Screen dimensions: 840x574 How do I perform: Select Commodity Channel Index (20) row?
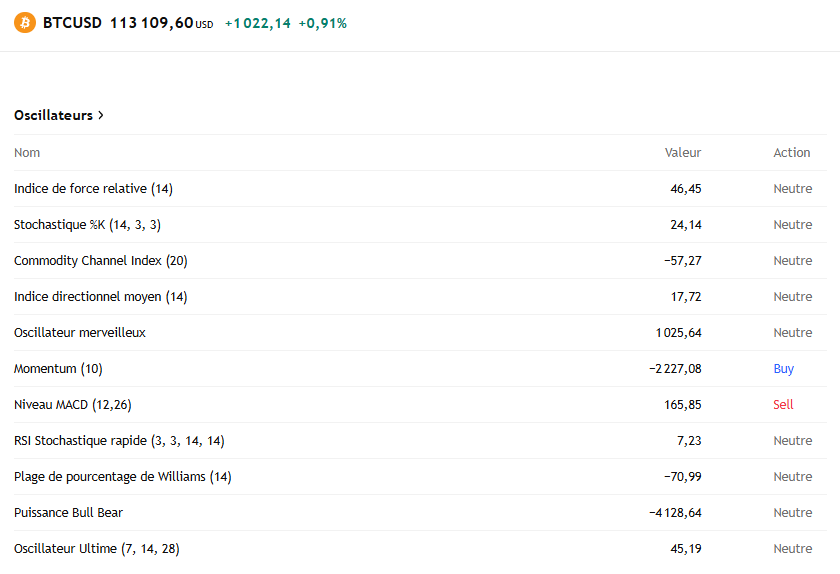100,261
